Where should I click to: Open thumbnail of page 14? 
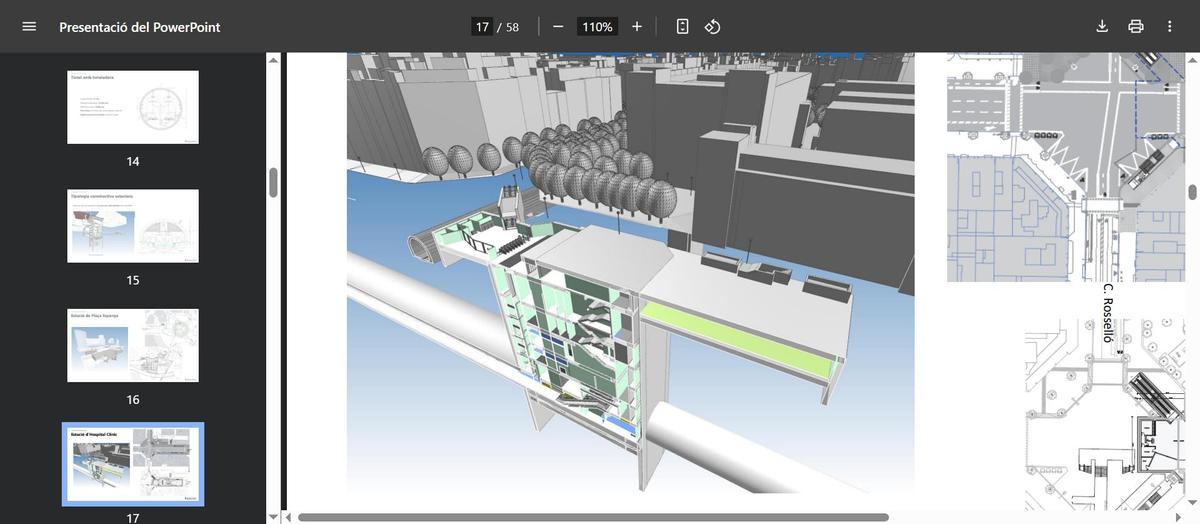pos(133,107)
